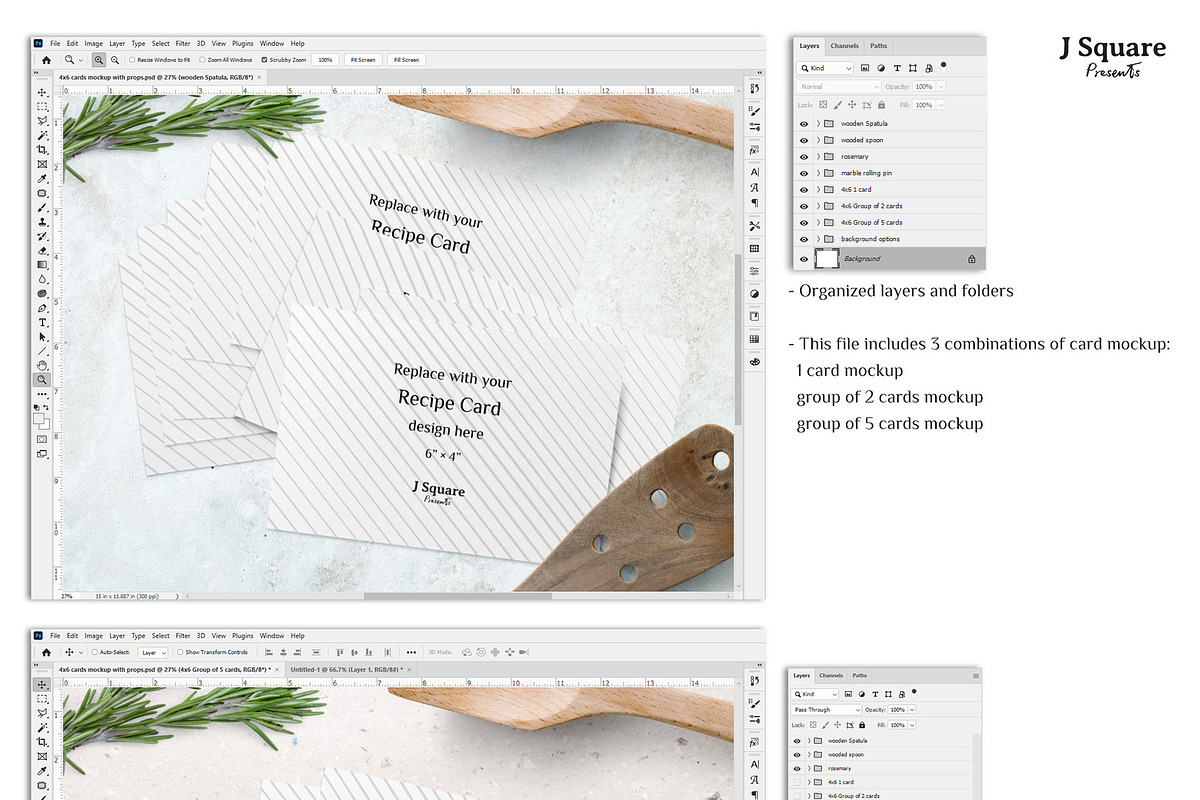The width and height of the screenshot is (1200, 800).
Task: Expand the marble rolling pin group
Action: click(x=818, y=173)
